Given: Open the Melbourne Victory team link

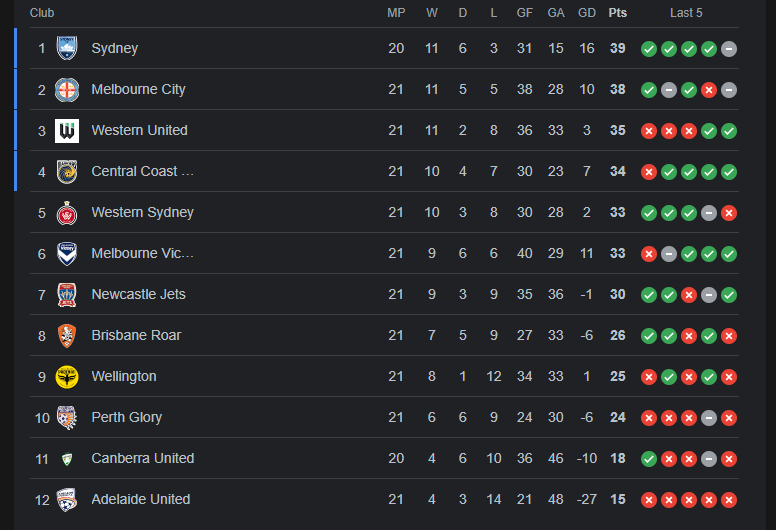Looking at the screenshot, I should click(142, 253).
